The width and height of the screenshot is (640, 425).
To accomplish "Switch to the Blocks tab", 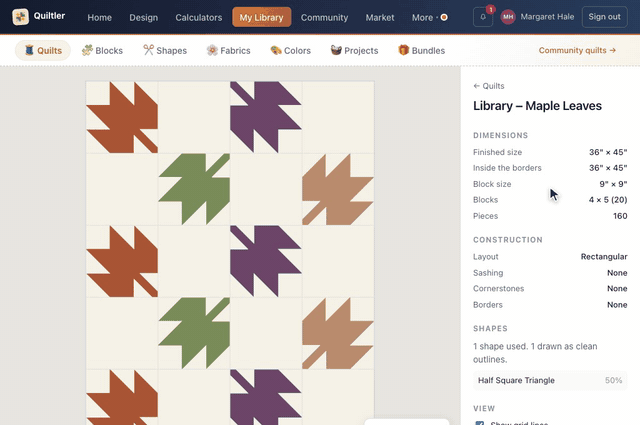I will (x=102, y=51).
